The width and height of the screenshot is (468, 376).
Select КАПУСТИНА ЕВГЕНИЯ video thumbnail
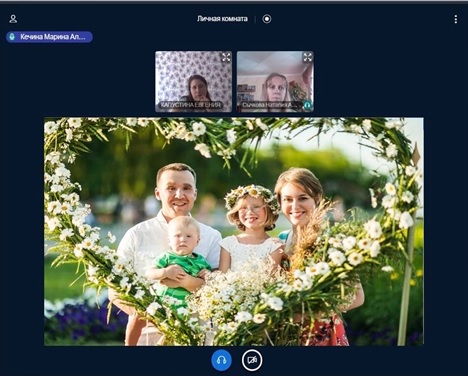pos(193,81)
